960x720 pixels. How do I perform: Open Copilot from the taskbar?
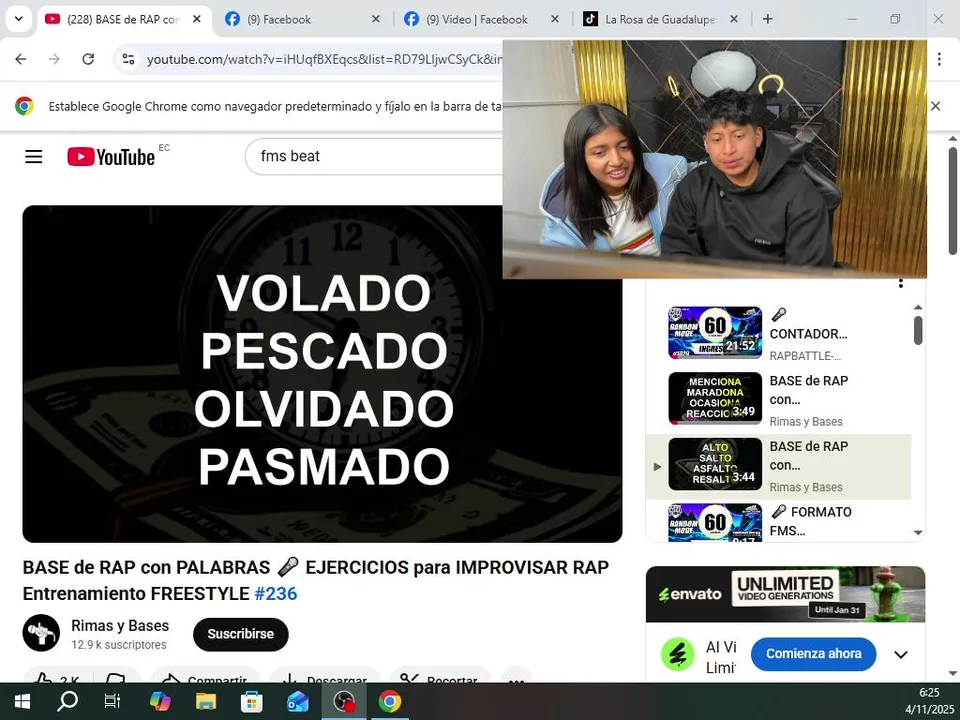tap(160, 701)
